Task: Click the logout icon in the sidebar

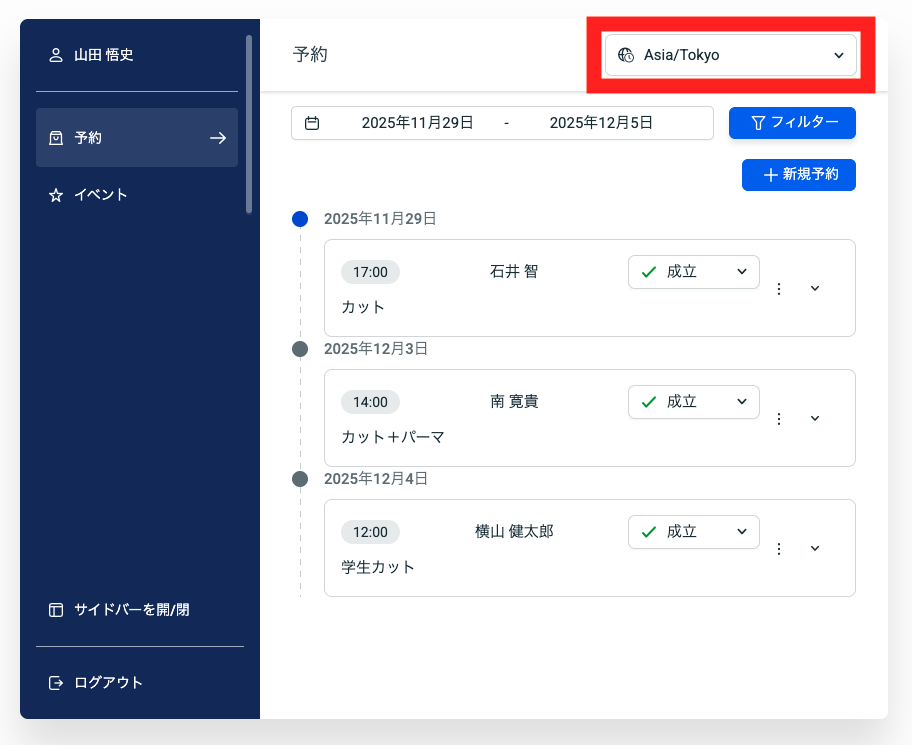Action: tap(56, 683)
